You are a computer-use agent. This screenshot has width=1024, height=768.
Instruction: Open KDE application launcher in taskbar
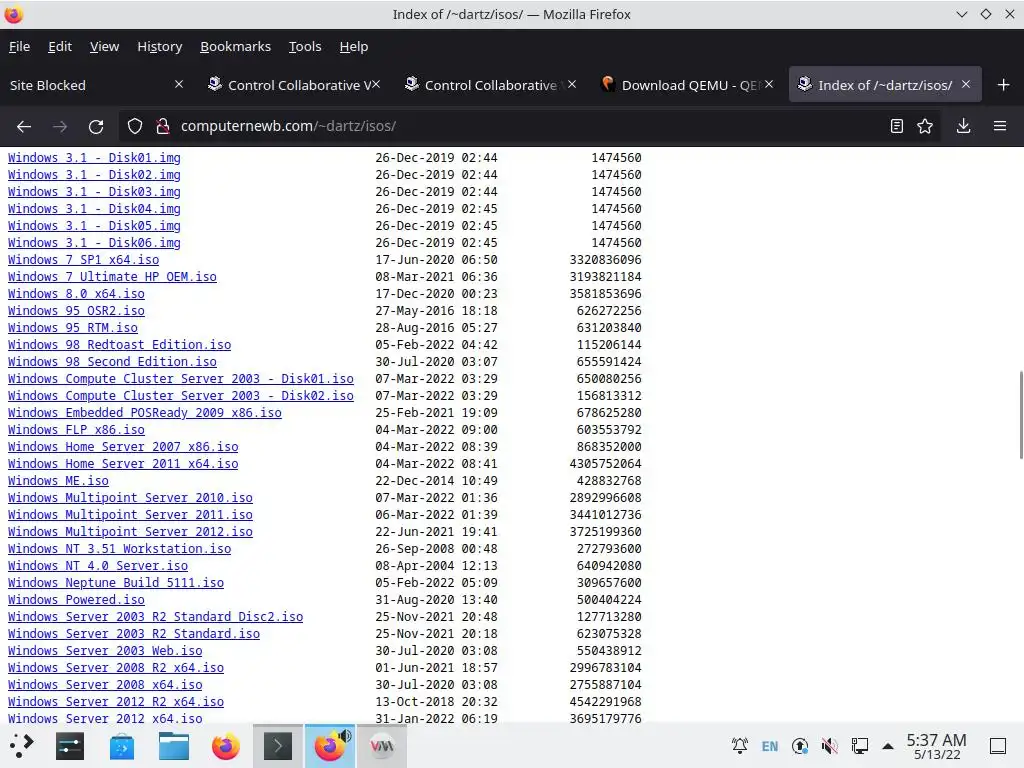pyautogui.click(x=21, y=746)
